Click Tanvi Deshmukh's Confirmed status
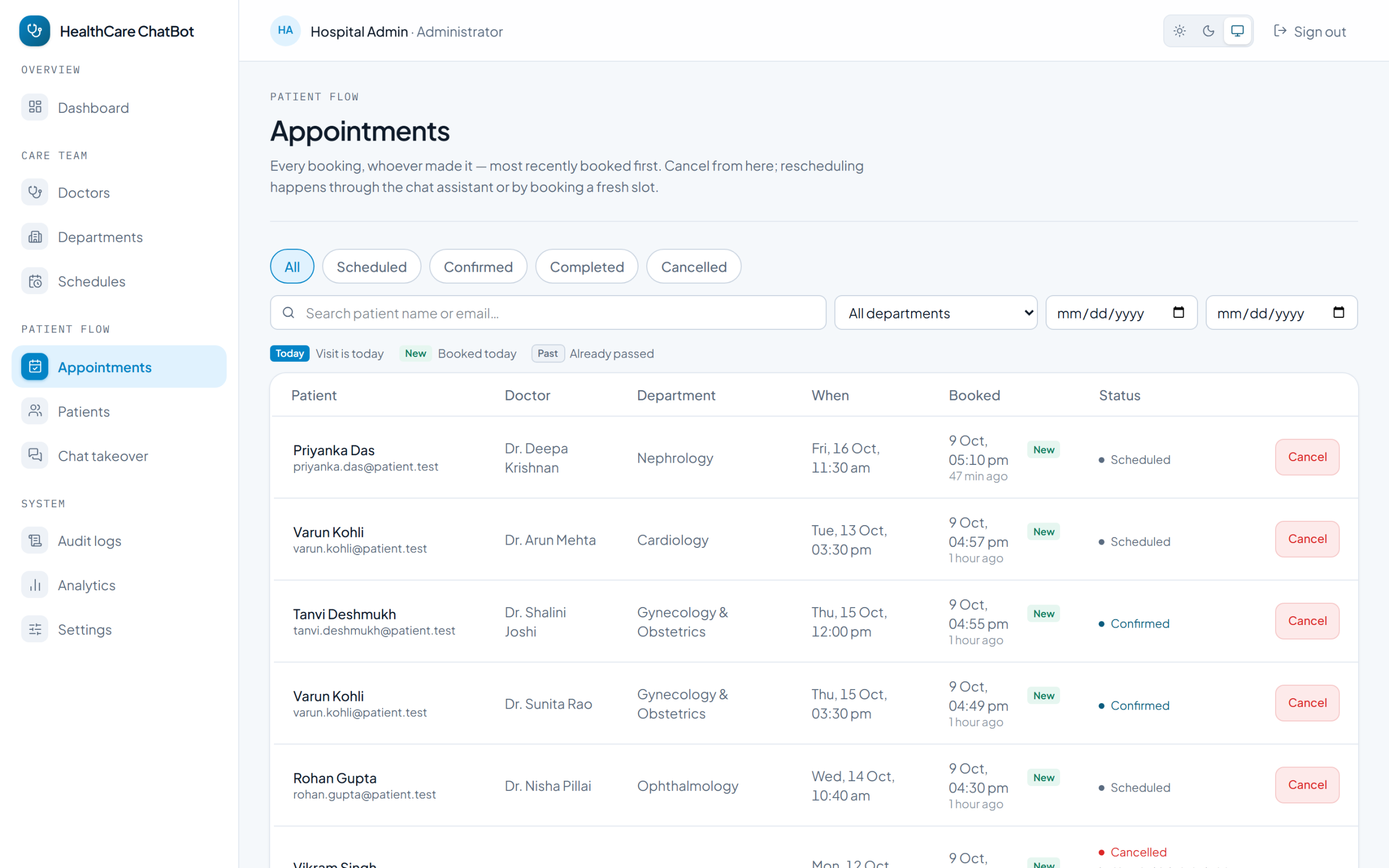The width and height of the screenshot is (1389, 868). tap(1134, 623)
